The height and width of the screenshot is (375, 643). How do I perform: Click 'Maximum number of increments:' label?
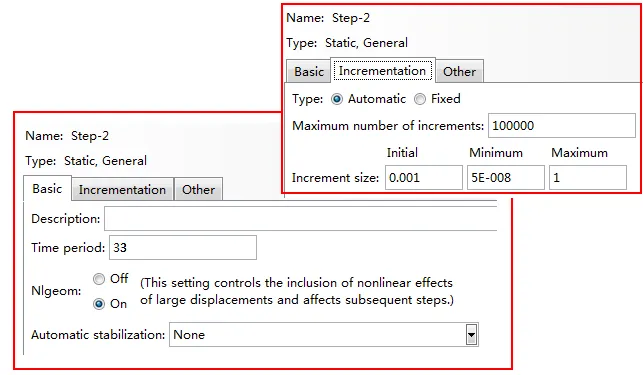[388, 126]
